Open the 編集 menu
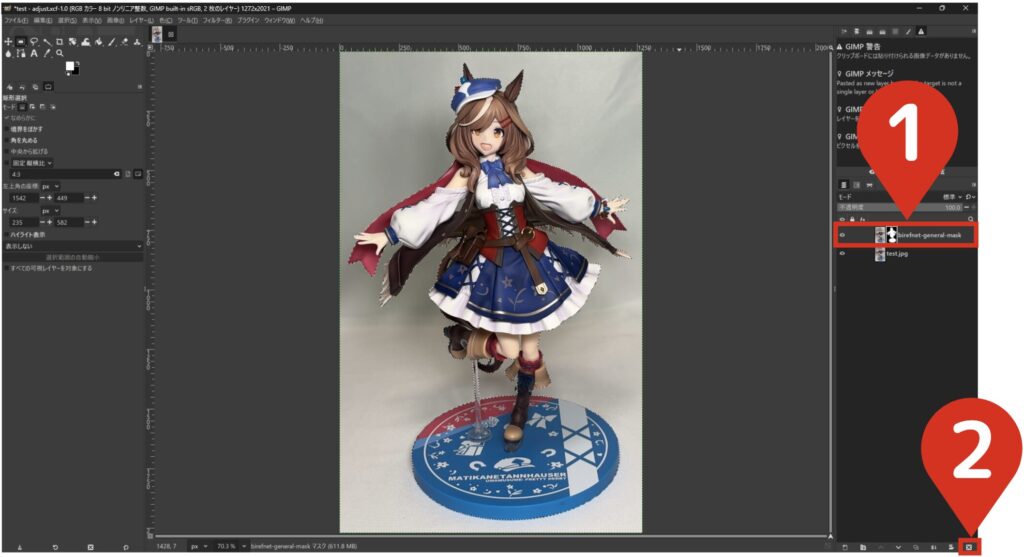Image resolution: width=1024 pixels, height=557 pixels. click(42, 20)
